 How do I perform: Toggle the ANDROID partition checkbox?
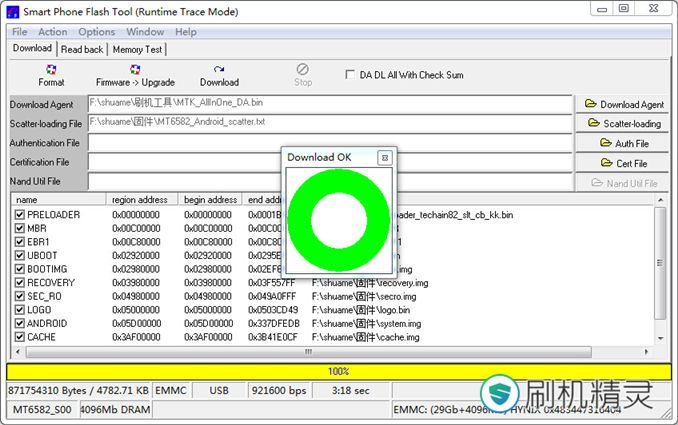click(20, 324)
